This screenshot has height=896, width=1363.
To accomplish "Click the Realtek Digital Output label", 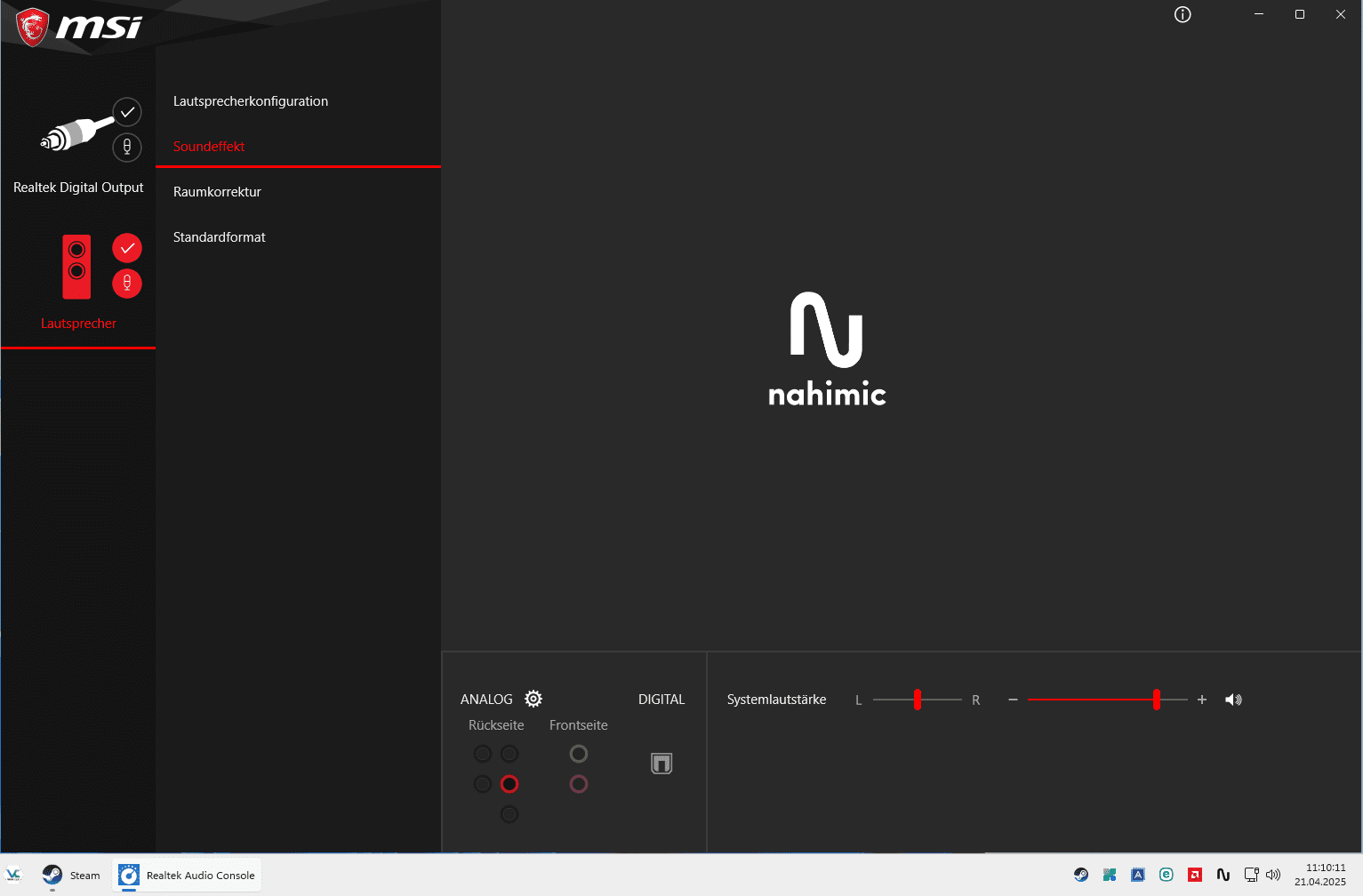I will click(78, 188).
